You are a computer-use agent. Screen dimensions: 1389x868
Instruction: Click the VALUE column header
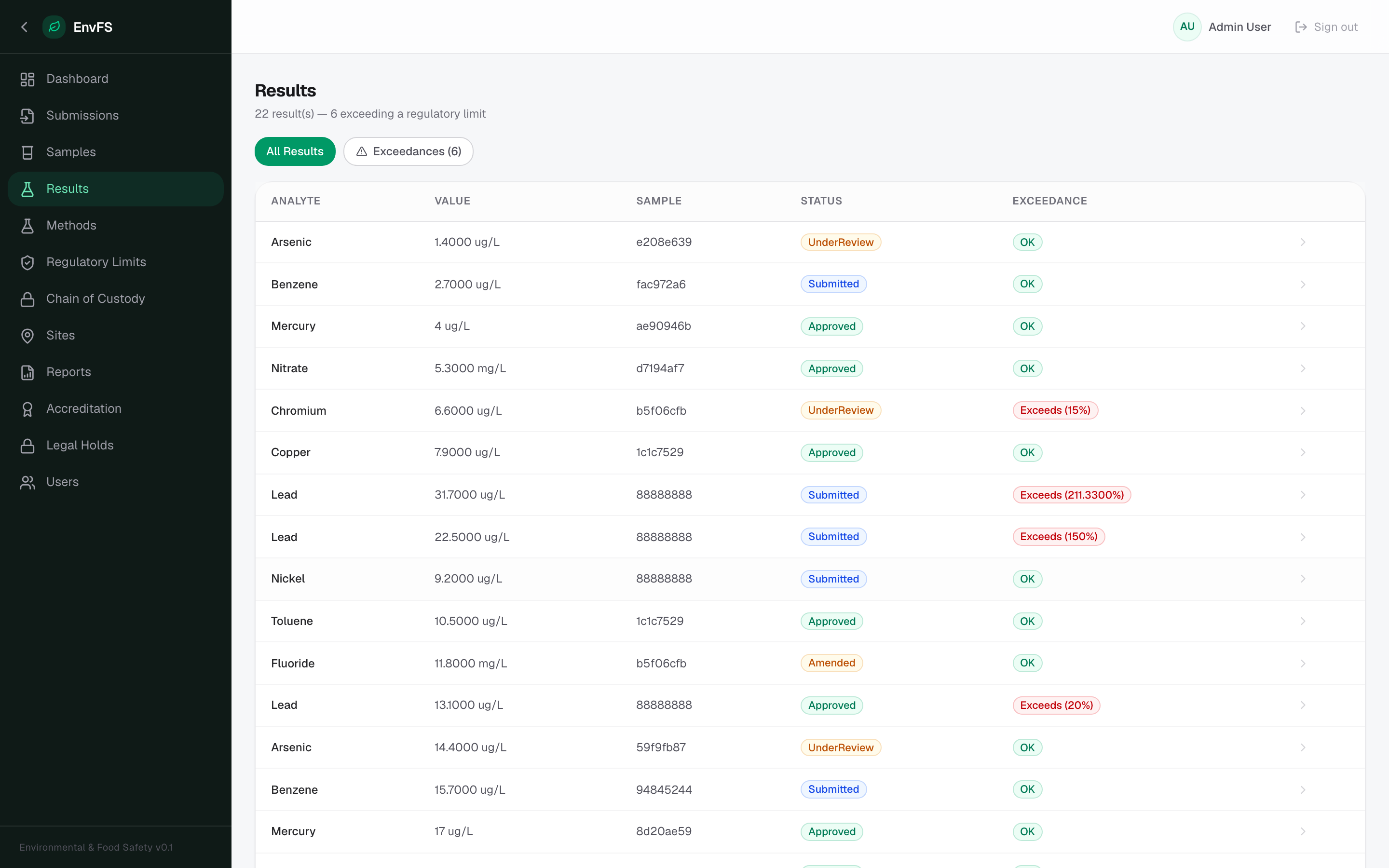click(452, 201)
